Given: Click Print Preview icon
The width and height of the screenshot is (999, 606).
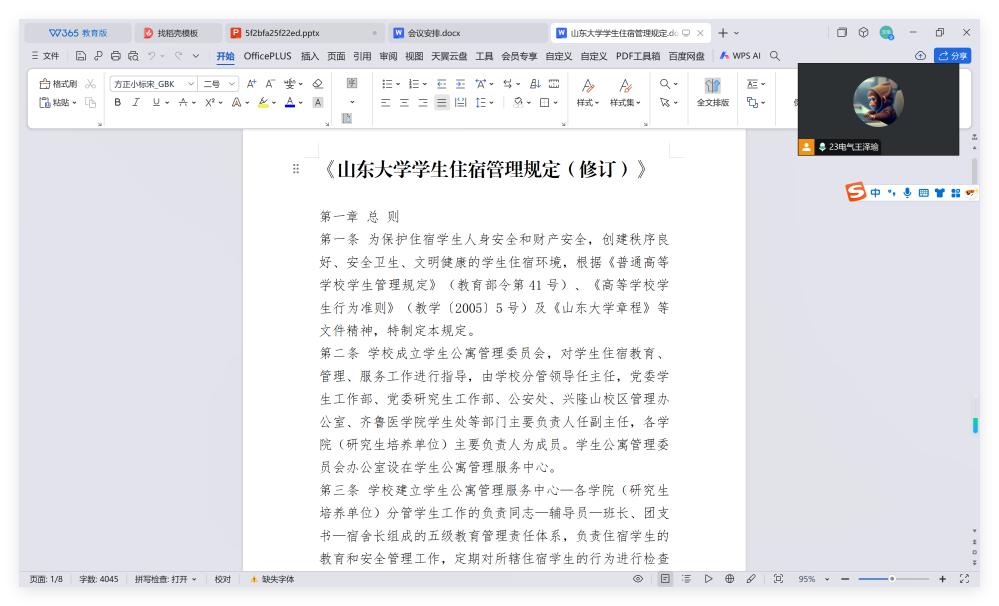Looking at the screenshot, I should (133, 55).
